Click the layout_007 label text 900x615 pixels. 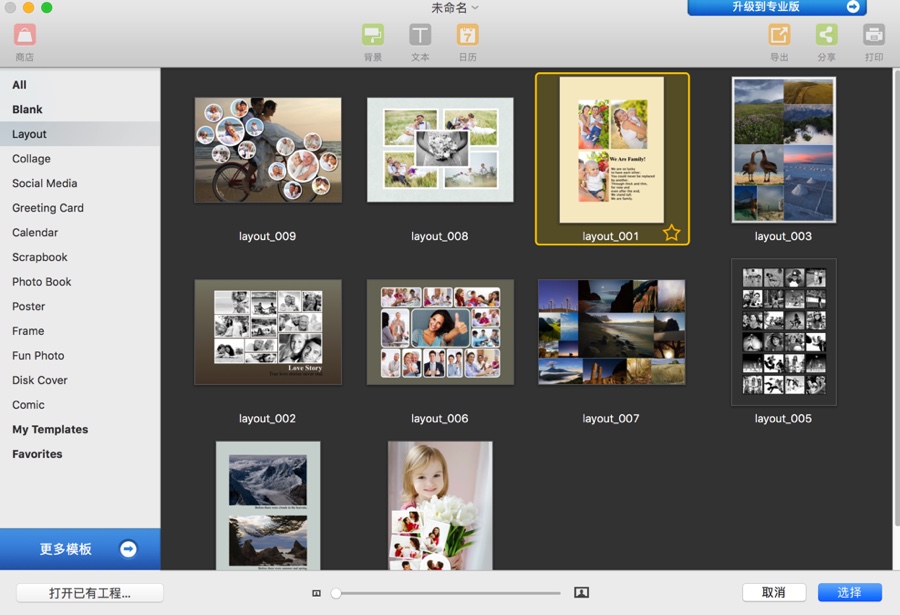tap(611, 419)
